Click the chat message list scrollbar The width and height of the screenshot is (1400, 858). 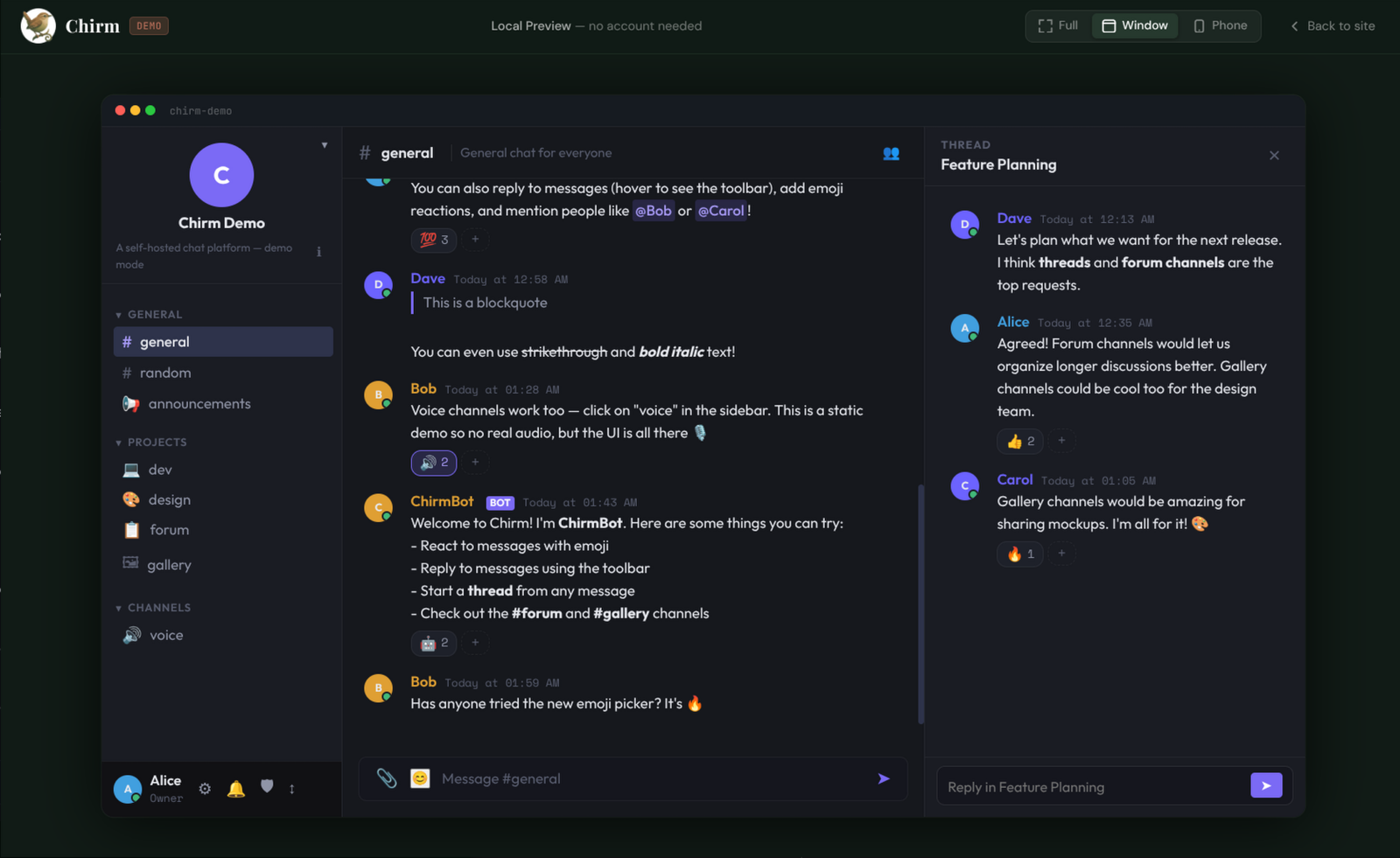click(x=920, y=603)
